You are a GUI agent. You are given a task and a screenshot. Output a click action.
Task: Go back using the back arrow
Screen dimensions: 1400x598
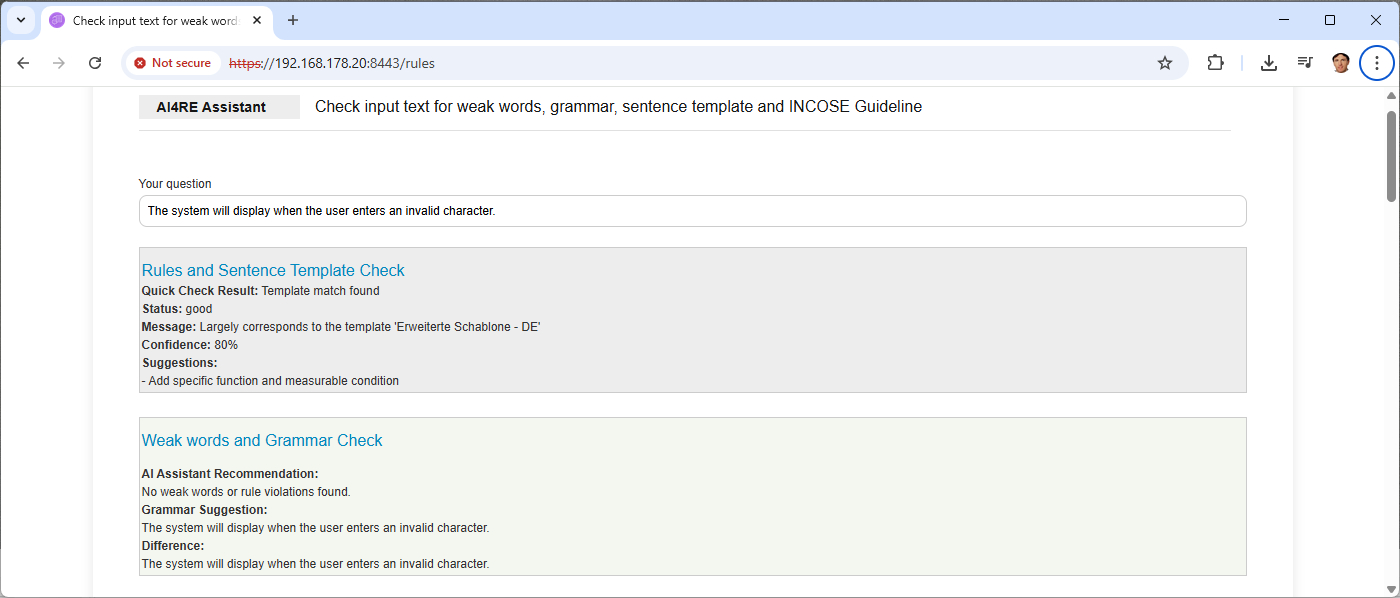click(x=23, y=62)
